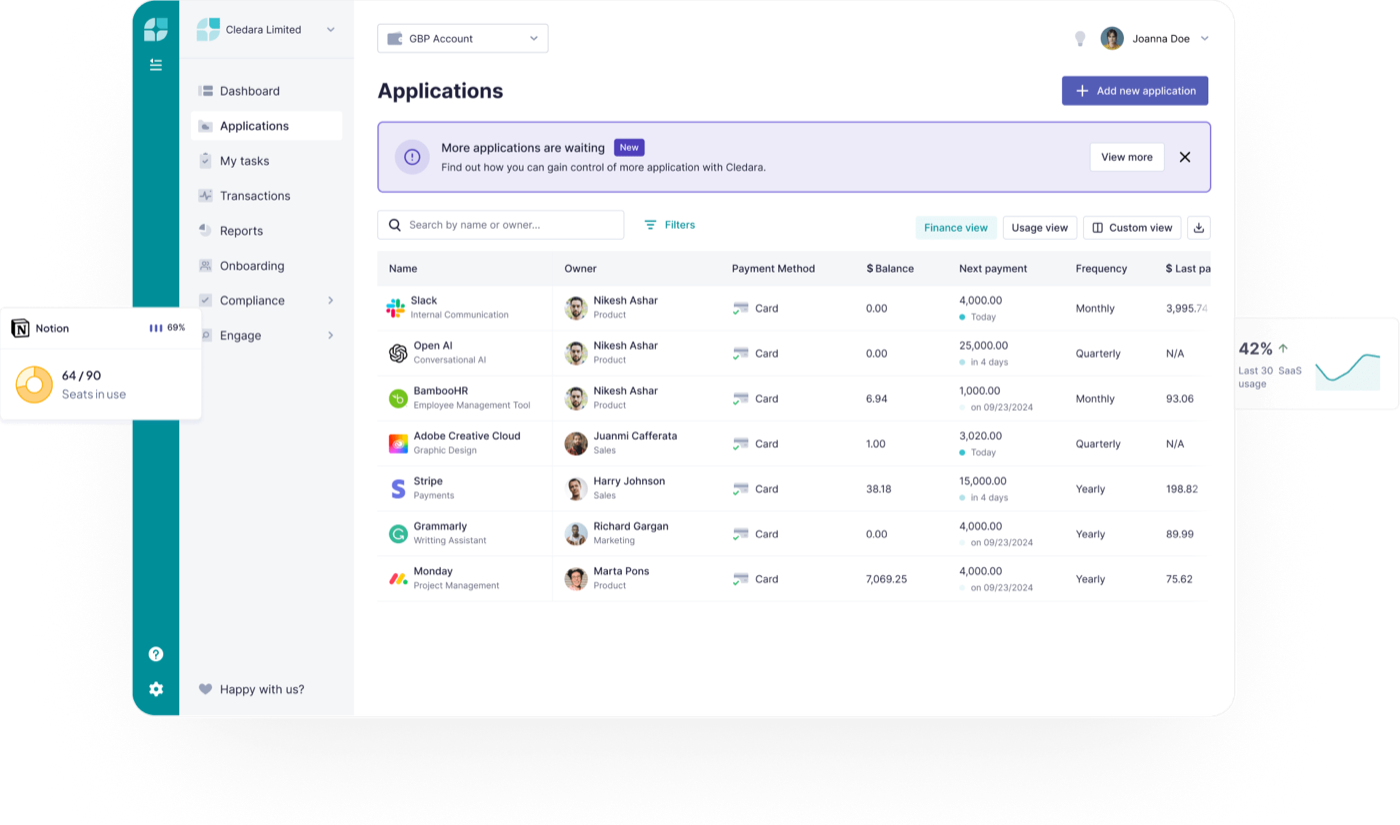Click the Next payment column header
This screenshot has width=1400, height=825.
(x=993, y=269)
